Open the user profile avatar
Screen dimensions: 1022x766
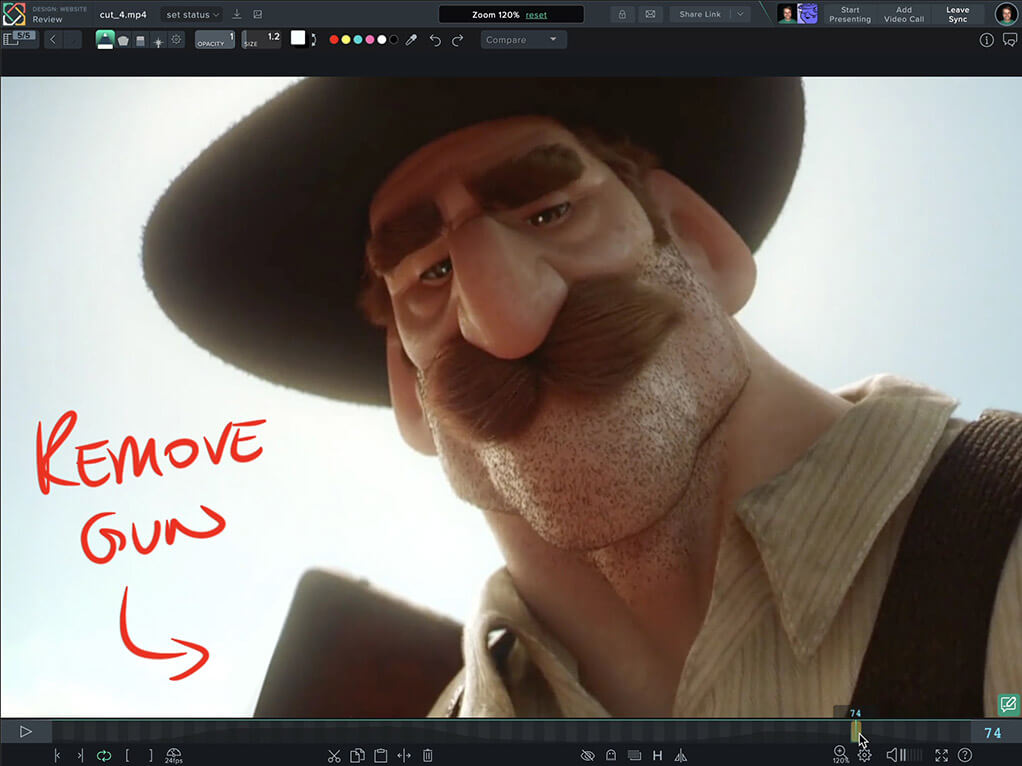tap(1006, 14)
